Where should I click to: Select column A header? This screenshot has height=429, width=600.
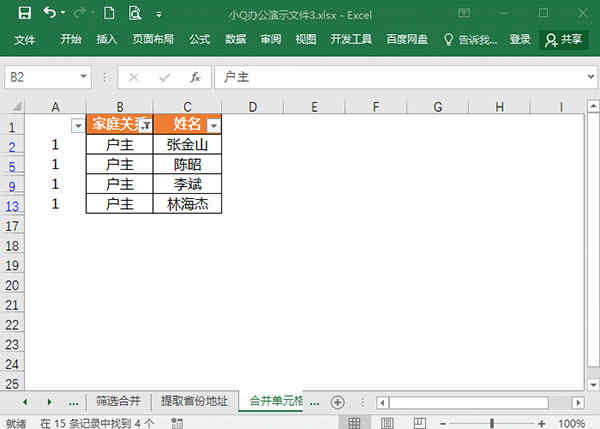pyautogui.click(x=55, y=107)
